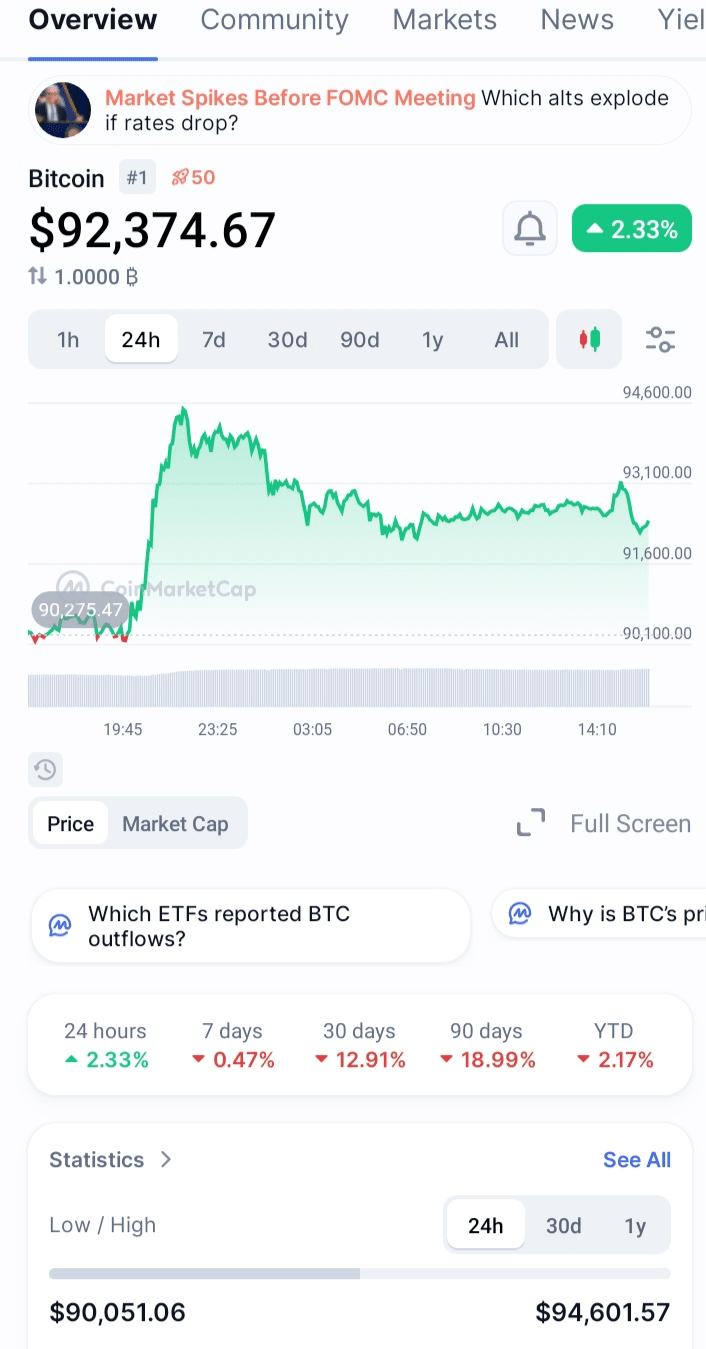This screenshot has height=1349, width=706.
Task: Open the Markets tab
Action: (444, 20)
